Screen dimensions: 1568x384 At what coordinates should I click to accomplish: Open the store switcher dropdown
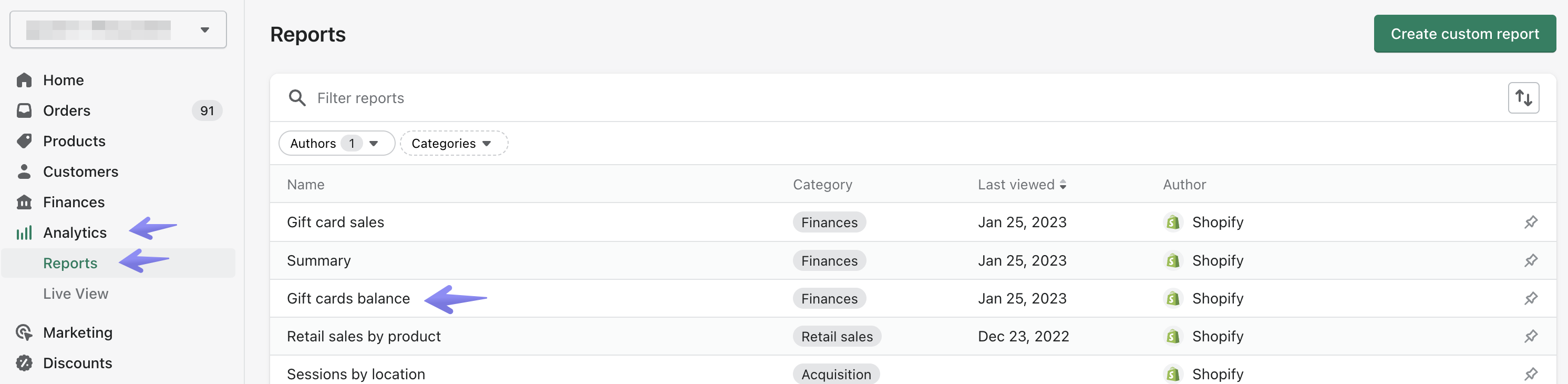click(118, 29)
